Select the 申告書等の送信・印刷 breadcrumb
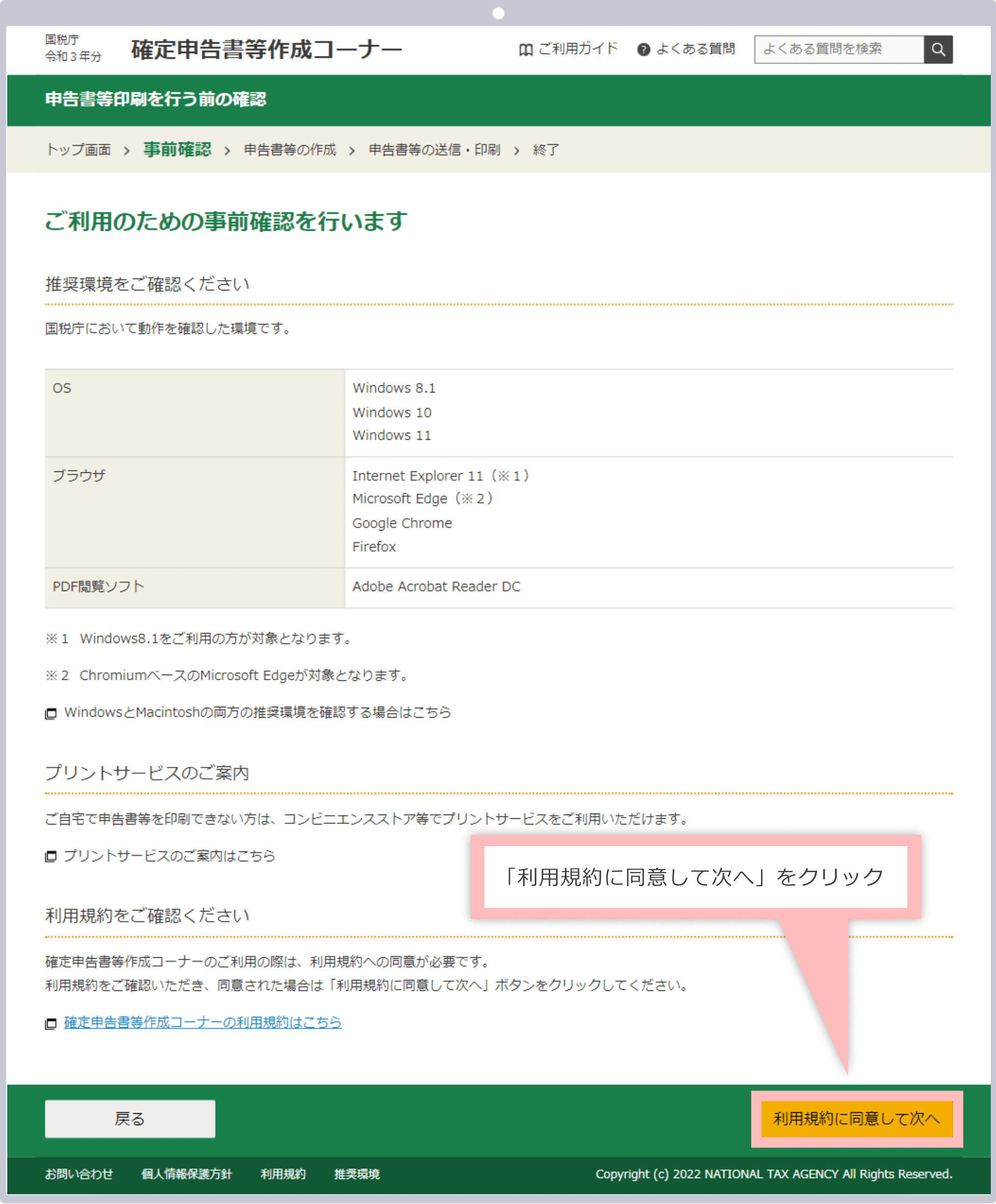This screenshot has height=1204, width=996. (434, 150)
